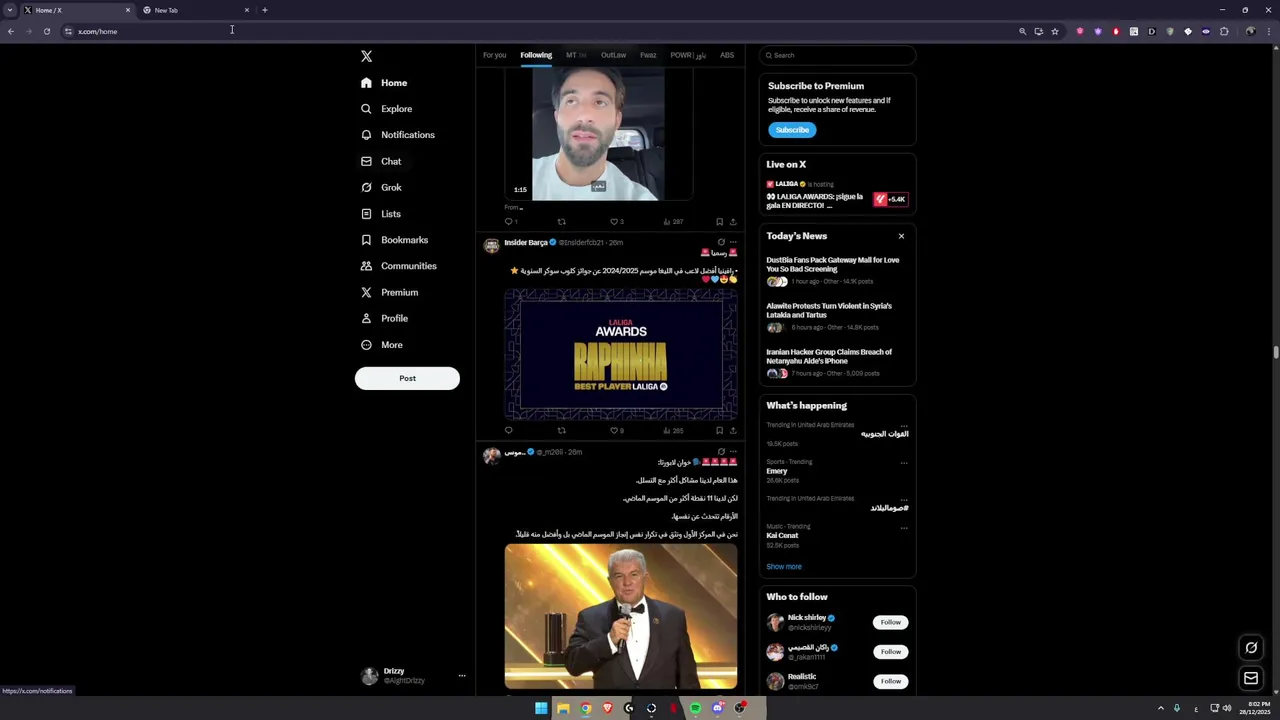This screenshot has height=720, width=1280.
Task: Open Communities page
Action: [x=398, y=266]
